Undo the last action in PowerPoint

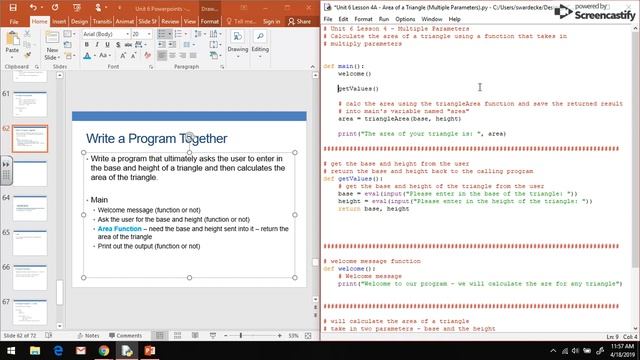(33, 7)
